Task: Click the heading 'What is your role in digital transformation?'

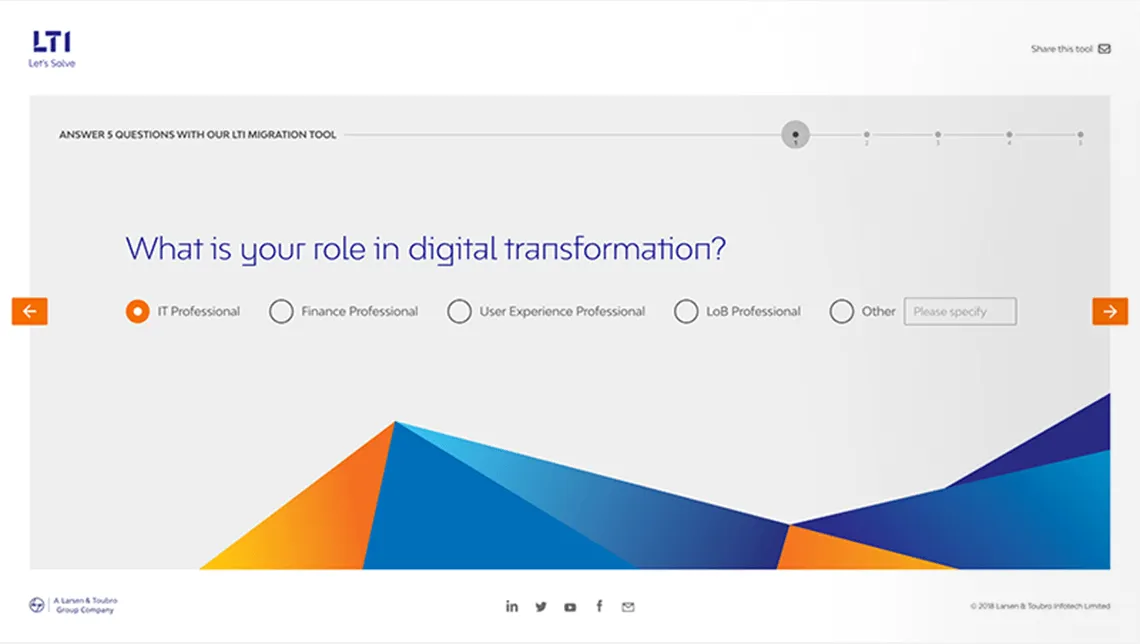Action: 425,249
